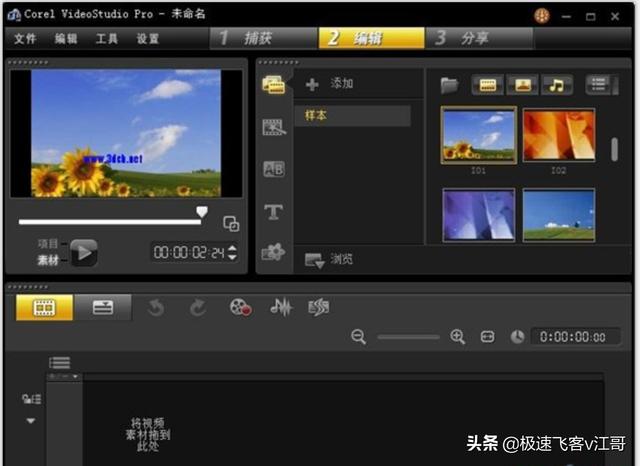Click the timeline zoom slider
Viewport: 640px width, 466px height.
coord(408,337)
